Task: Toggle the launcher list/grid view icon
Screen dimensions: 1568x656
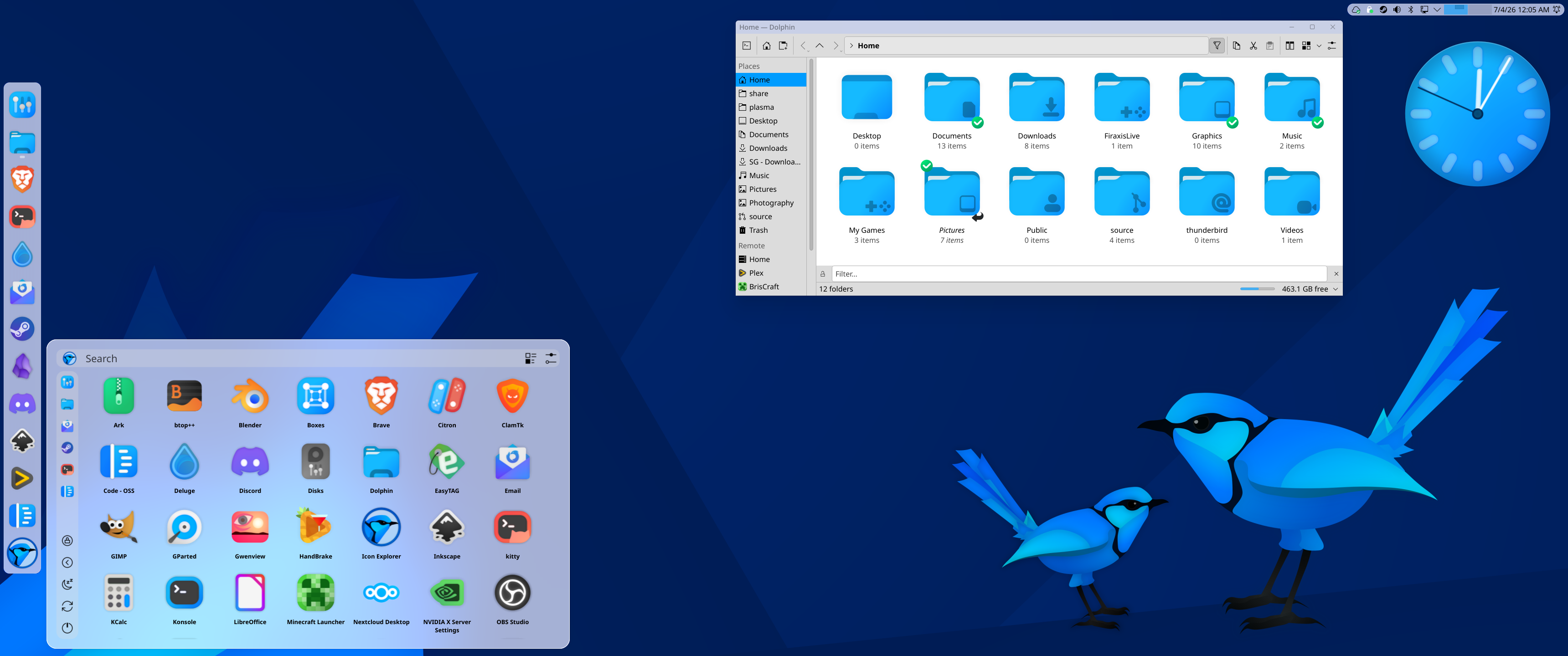Action: [530, 359]
